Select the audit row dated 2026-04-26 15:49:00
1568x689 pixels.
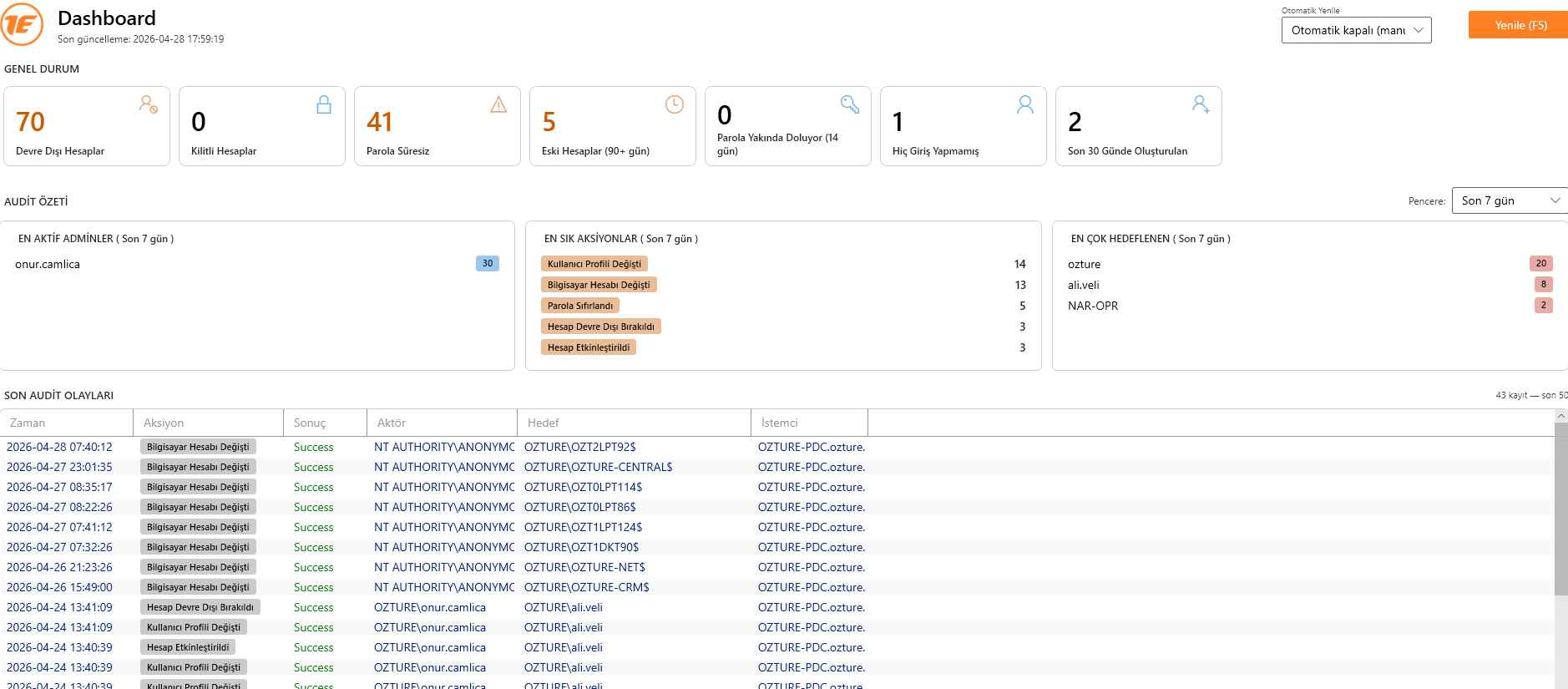[x=776, y=587]
